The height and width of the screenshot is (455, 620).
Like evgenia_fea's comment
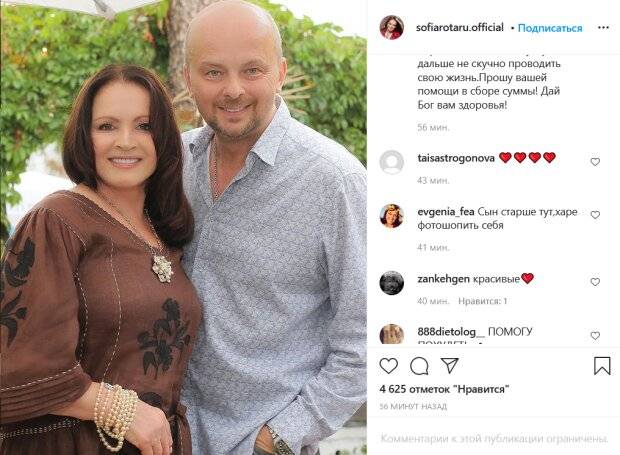coord(595,215)
